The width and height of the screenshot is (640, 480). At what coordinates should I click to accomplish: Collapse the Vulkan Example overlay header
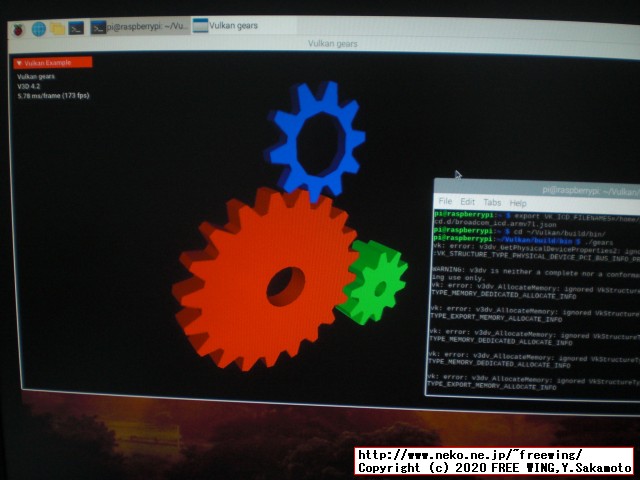[x=52, y=63]
